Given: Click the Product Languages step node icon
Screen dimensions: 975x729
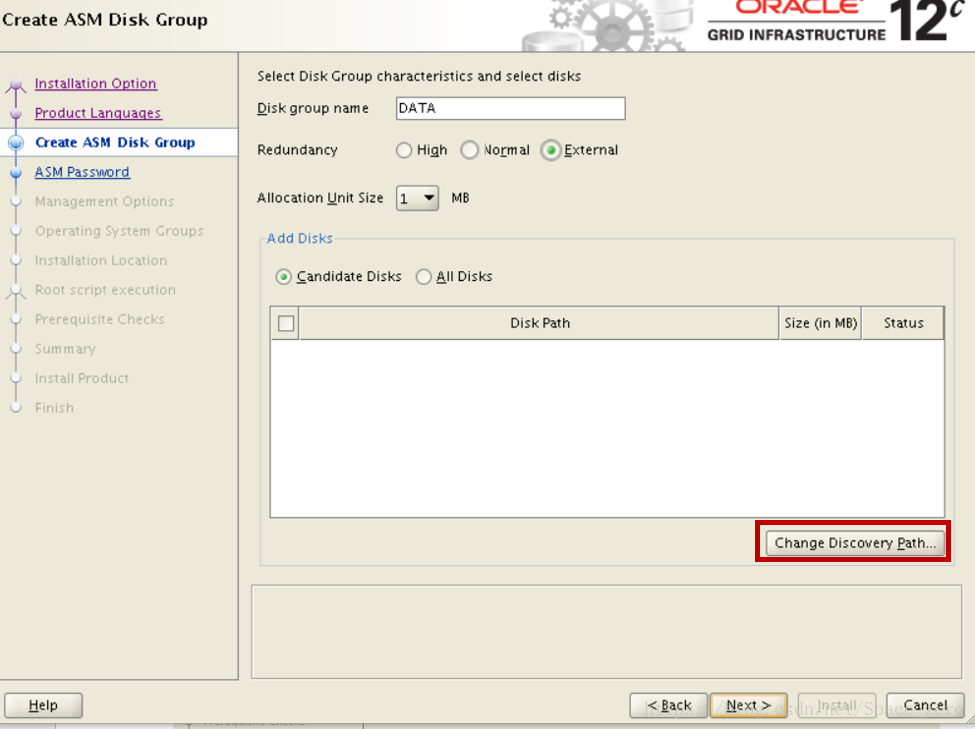Looking at the screenshot, I should pos(16,114).
